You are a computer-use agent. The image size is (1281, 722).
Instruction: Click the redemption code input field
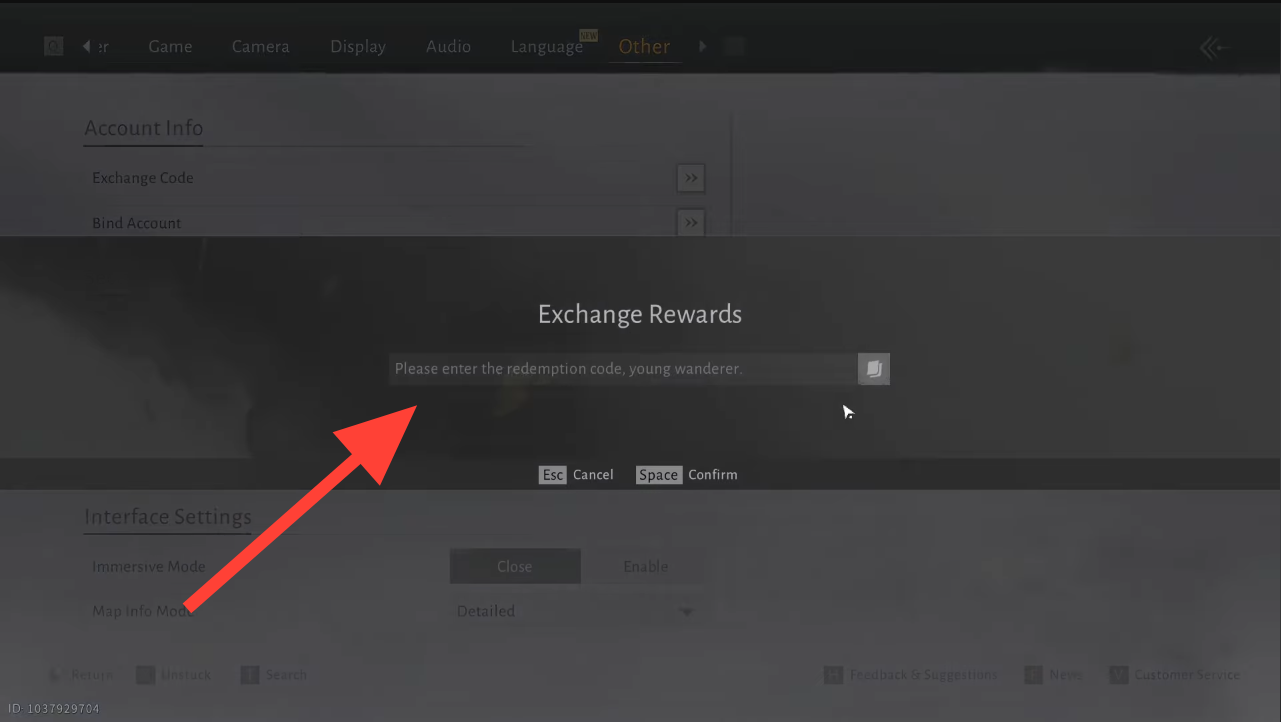coord(622,369)
